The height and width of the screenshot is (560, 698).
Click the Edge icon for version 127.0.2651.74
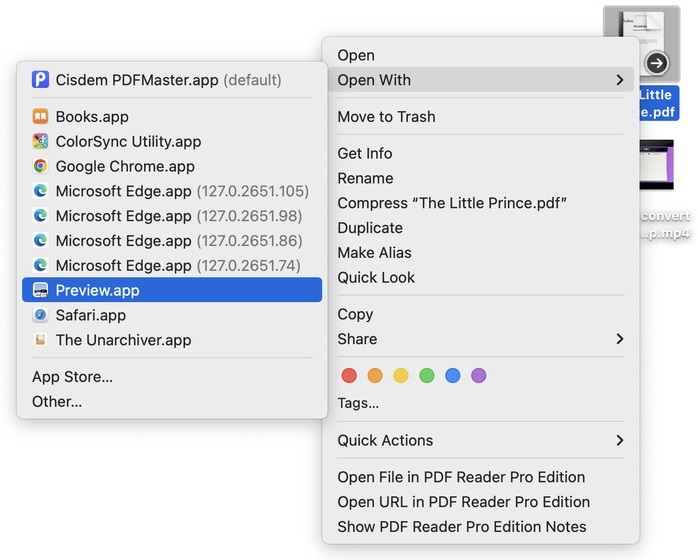pyautogui.click(x=40, y=265)
